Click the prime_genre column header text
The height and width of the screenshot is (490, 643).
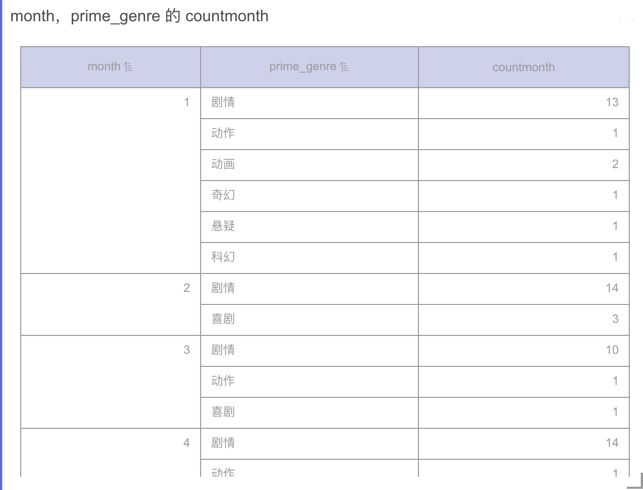coord(302,67)
